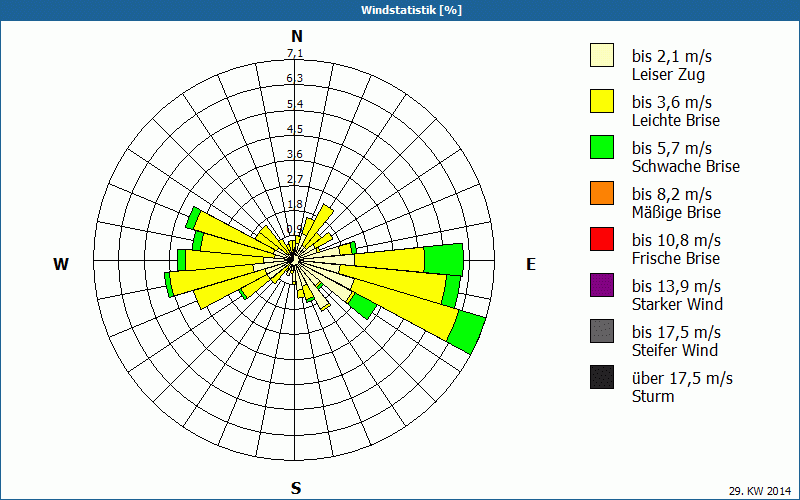This screenshot has width=800, height=500.
Task: Click the '2,7' ring scale label
Action: click(295, 179)
